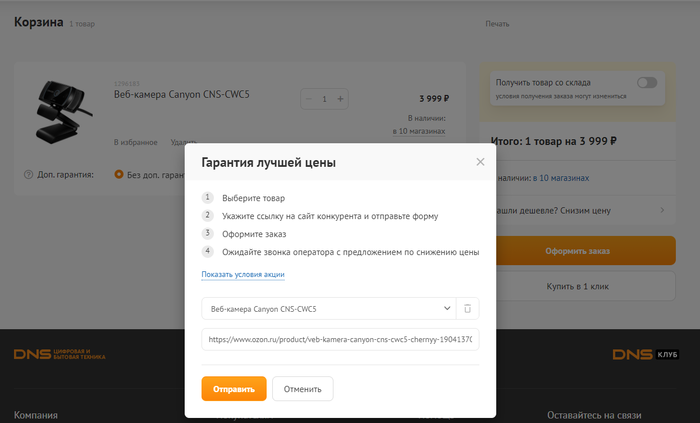Open в 10 магазинах link in summary
The image size is (700, 423).
561,178
